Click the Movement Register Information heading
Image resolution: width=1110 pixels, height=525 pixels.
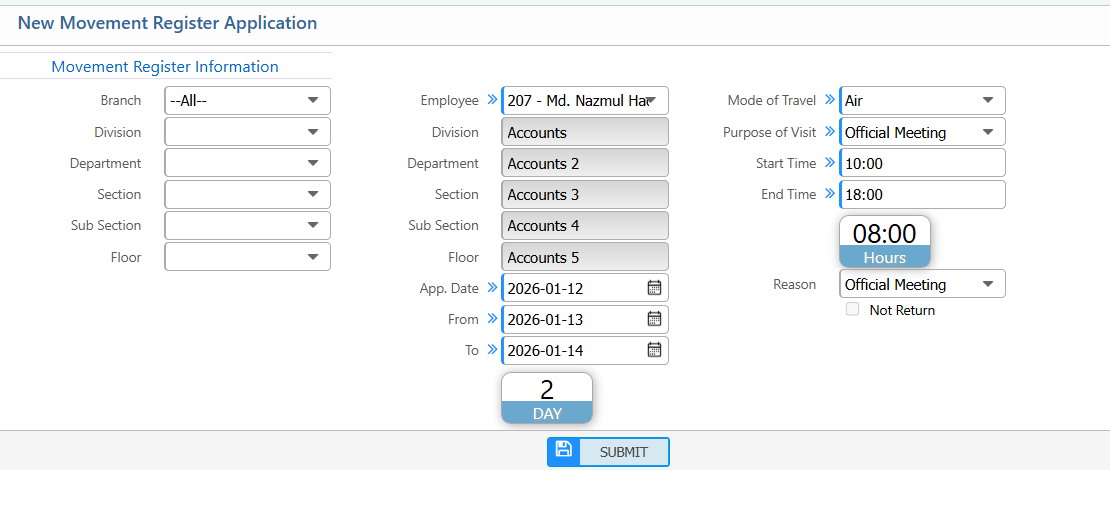[165, 67]
